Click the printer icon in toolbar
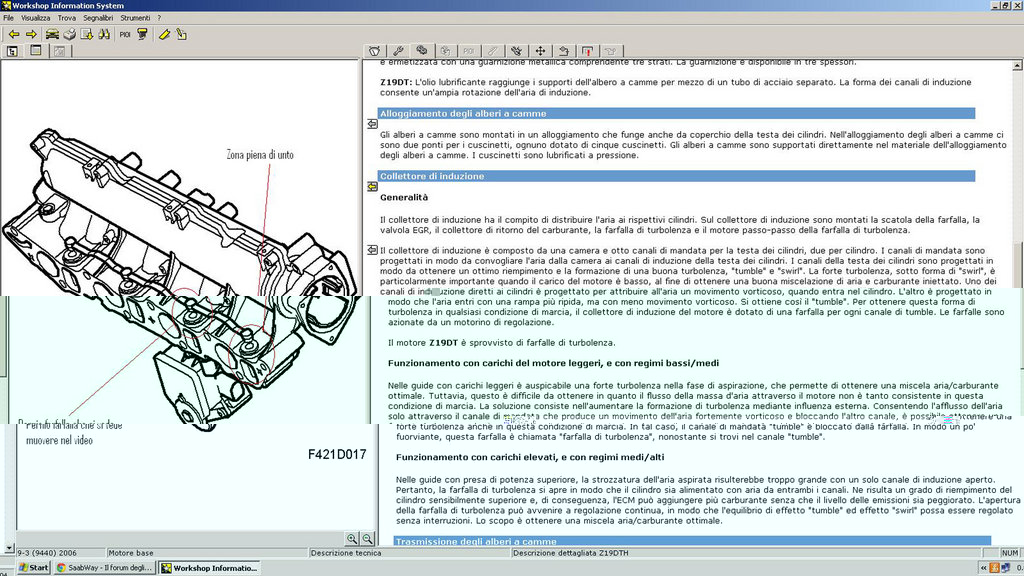The width and height of the screenshot is (1024, 576). (69, 34)
